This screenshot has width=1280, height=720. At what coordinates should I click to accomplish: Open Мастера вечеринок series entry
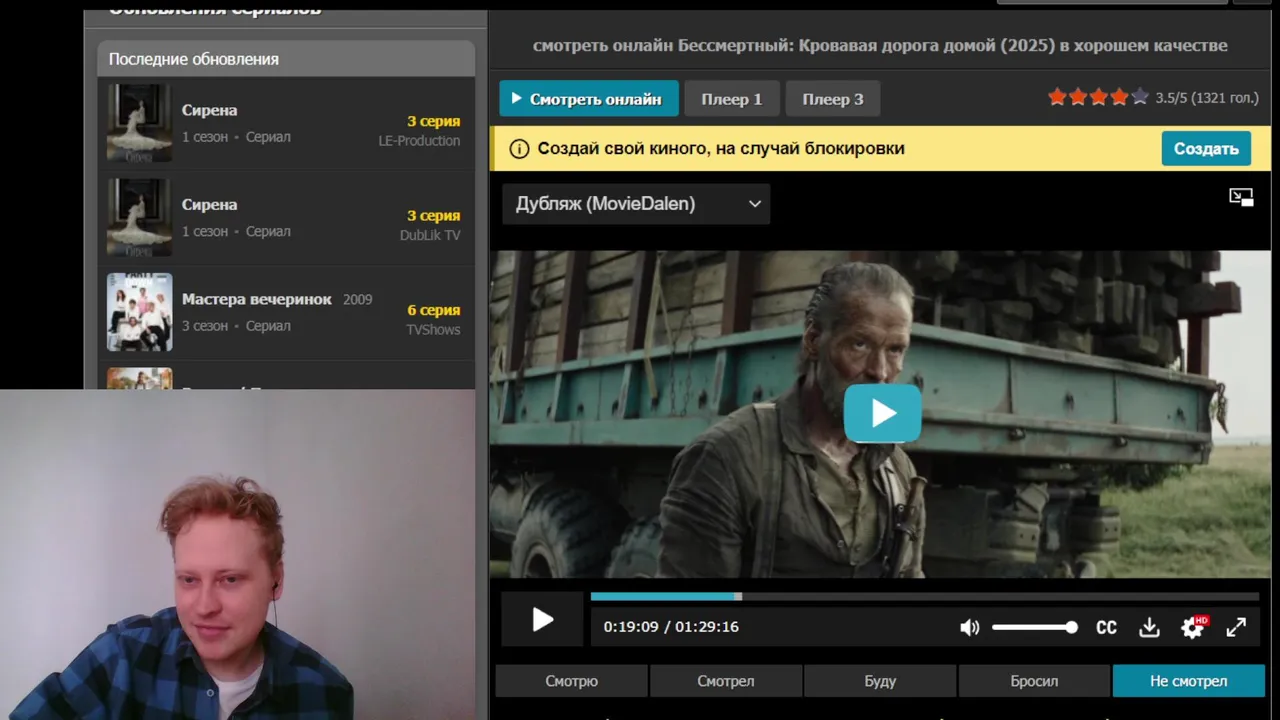pos(286,312)
